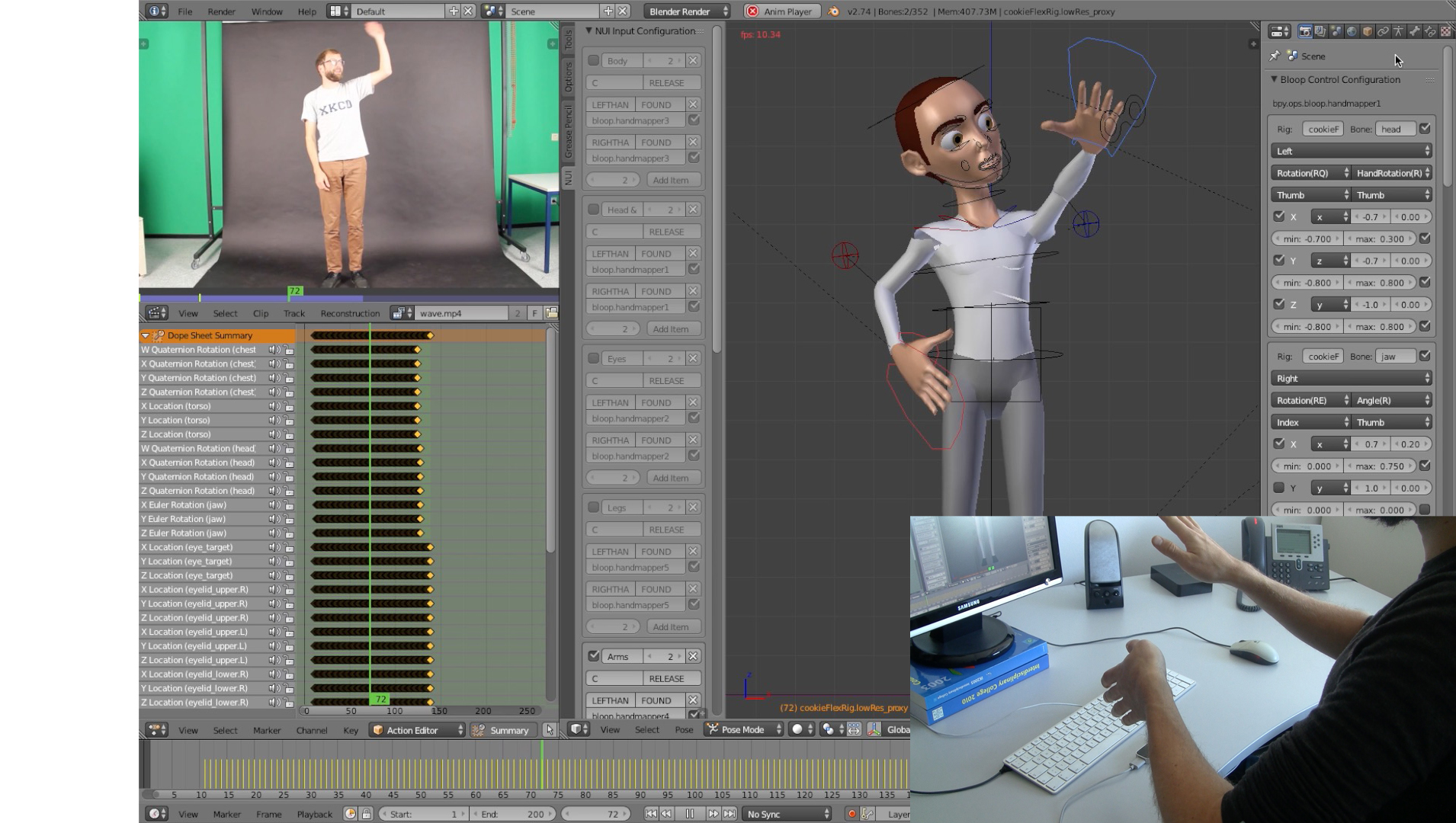Screen dimensions: 1456x823
Task: Click the record auto-keyframe button
Action: (851, 814)
